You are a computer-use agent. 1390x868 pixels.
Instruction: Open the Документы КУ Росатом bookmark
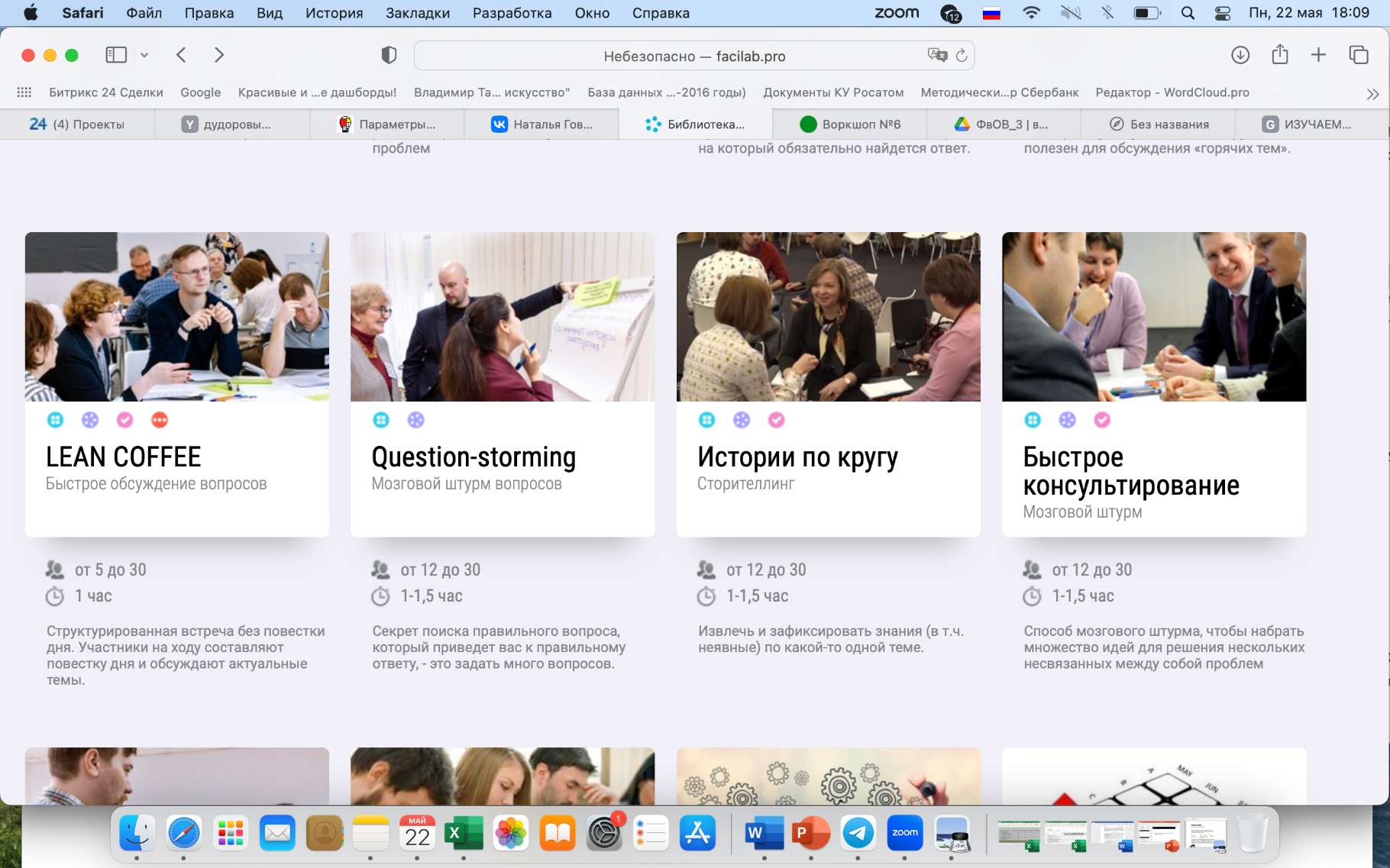pos(833,92)
